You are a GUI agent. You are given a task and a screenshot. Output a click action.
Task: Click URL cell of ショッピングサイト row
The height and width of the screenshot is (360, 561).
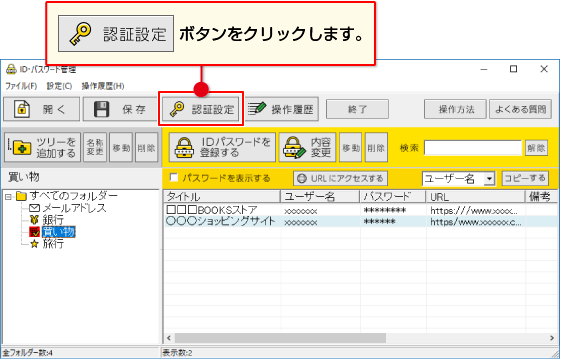(476, 222)
